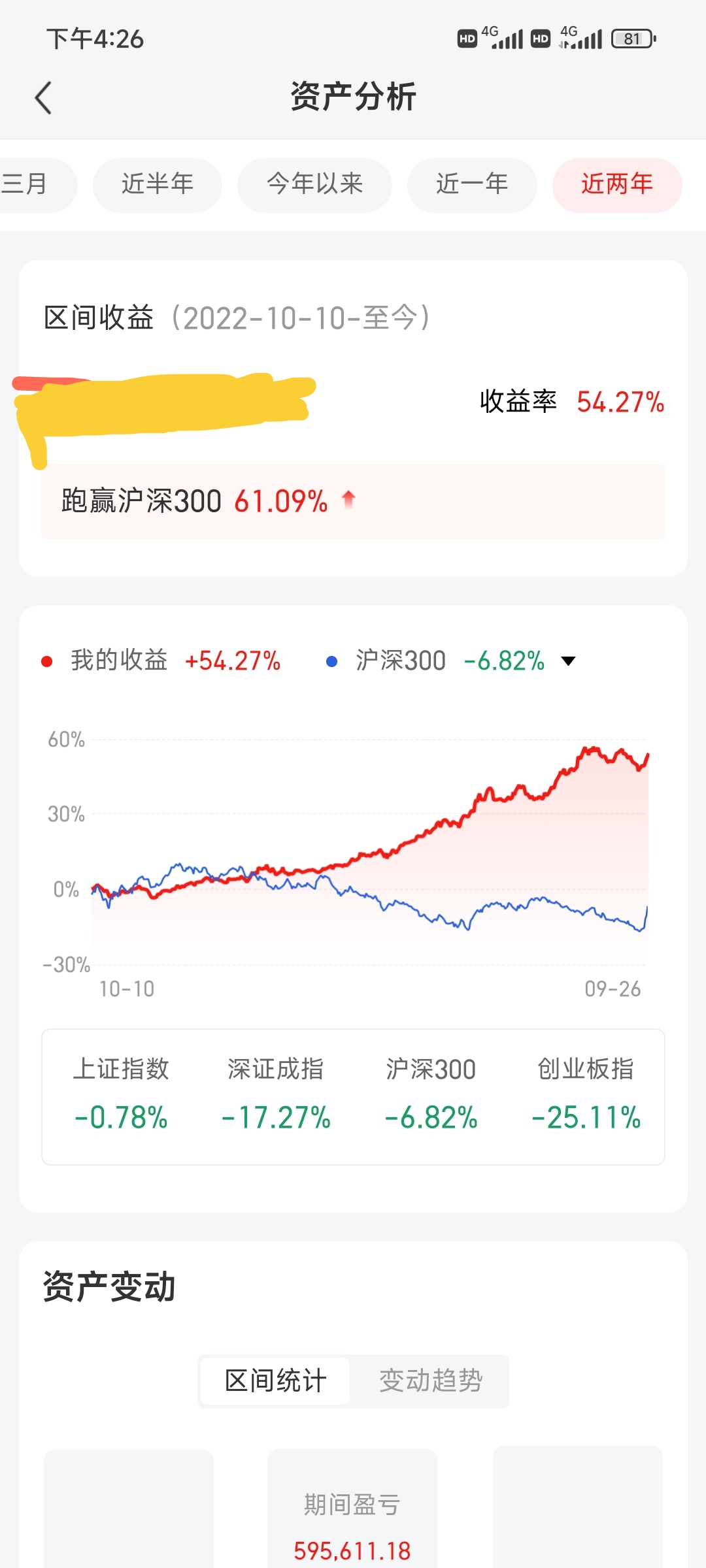The image size is (706, 1568).
Task: Tap the blue dot next to 沪深300
Action: click(x=331, y=661)
